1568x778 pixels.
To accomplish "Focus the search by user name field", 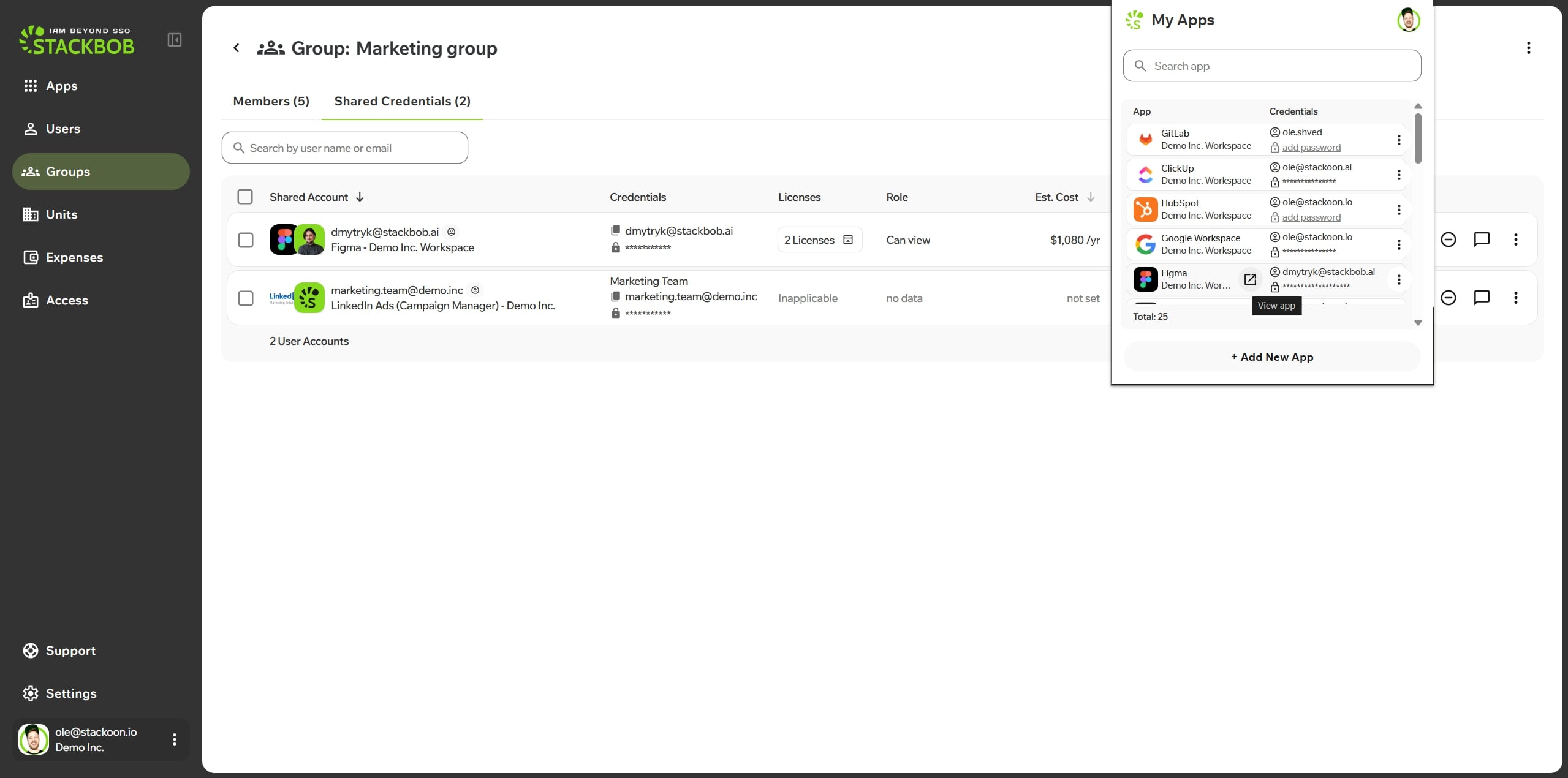I will point(345,148).
